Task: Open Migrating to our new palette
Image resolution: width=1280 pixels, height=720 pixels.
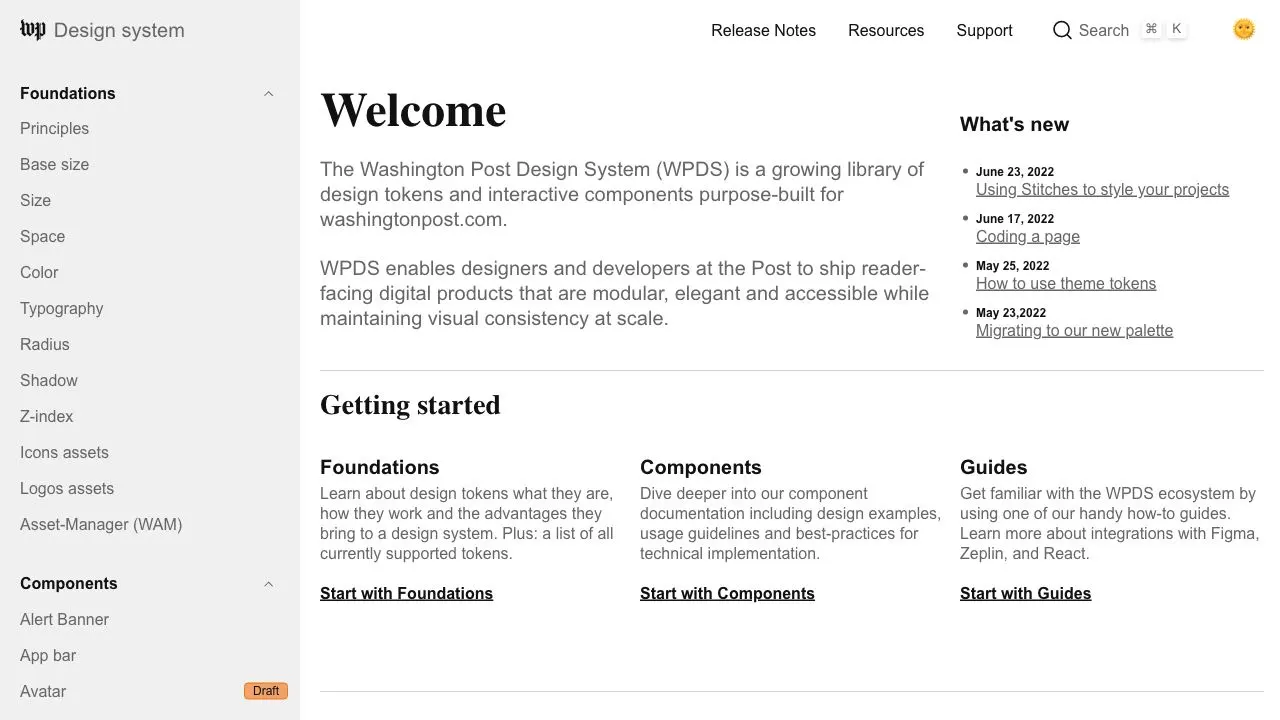Action: tap(1074, 331)
